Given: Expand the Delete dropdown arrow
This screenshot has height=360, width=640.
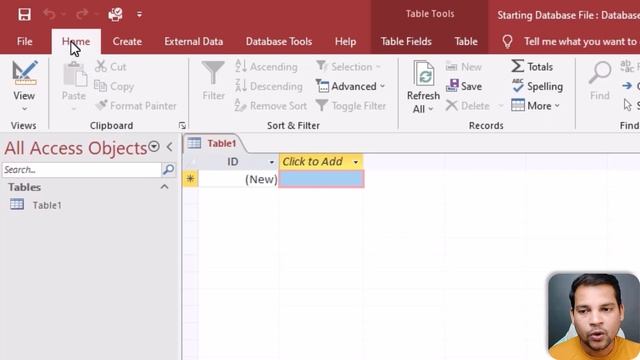Looking at the screenshot, I should [x=501, y=106].
